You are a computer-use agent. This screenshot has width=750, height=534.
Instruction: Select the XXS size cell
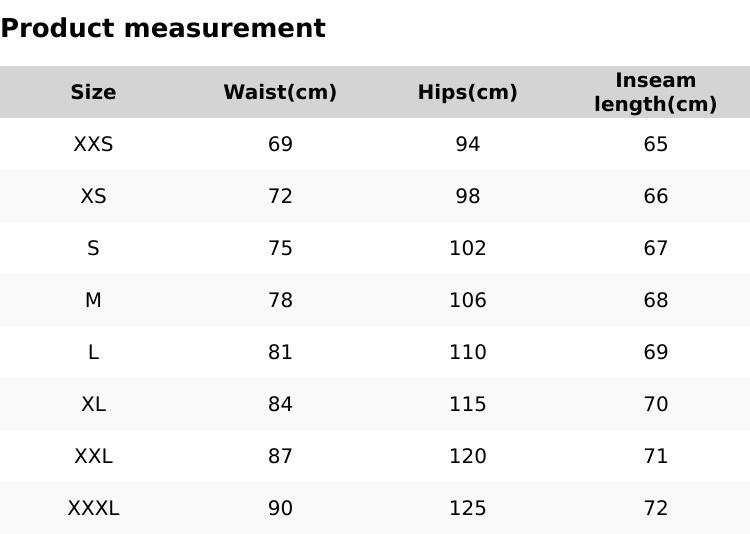point(93,145)
